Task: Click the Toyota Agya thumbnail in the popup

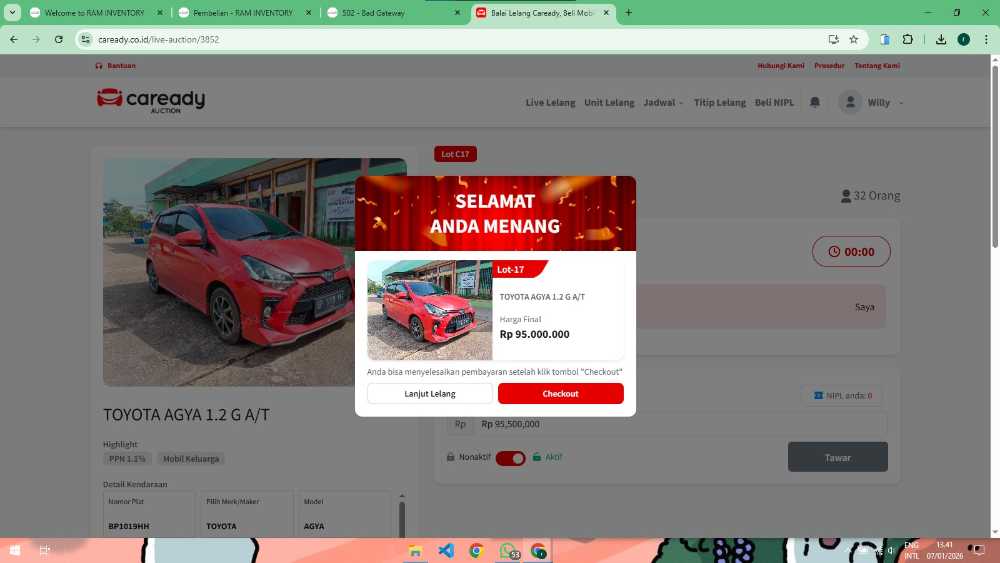Action: point(429,310)
